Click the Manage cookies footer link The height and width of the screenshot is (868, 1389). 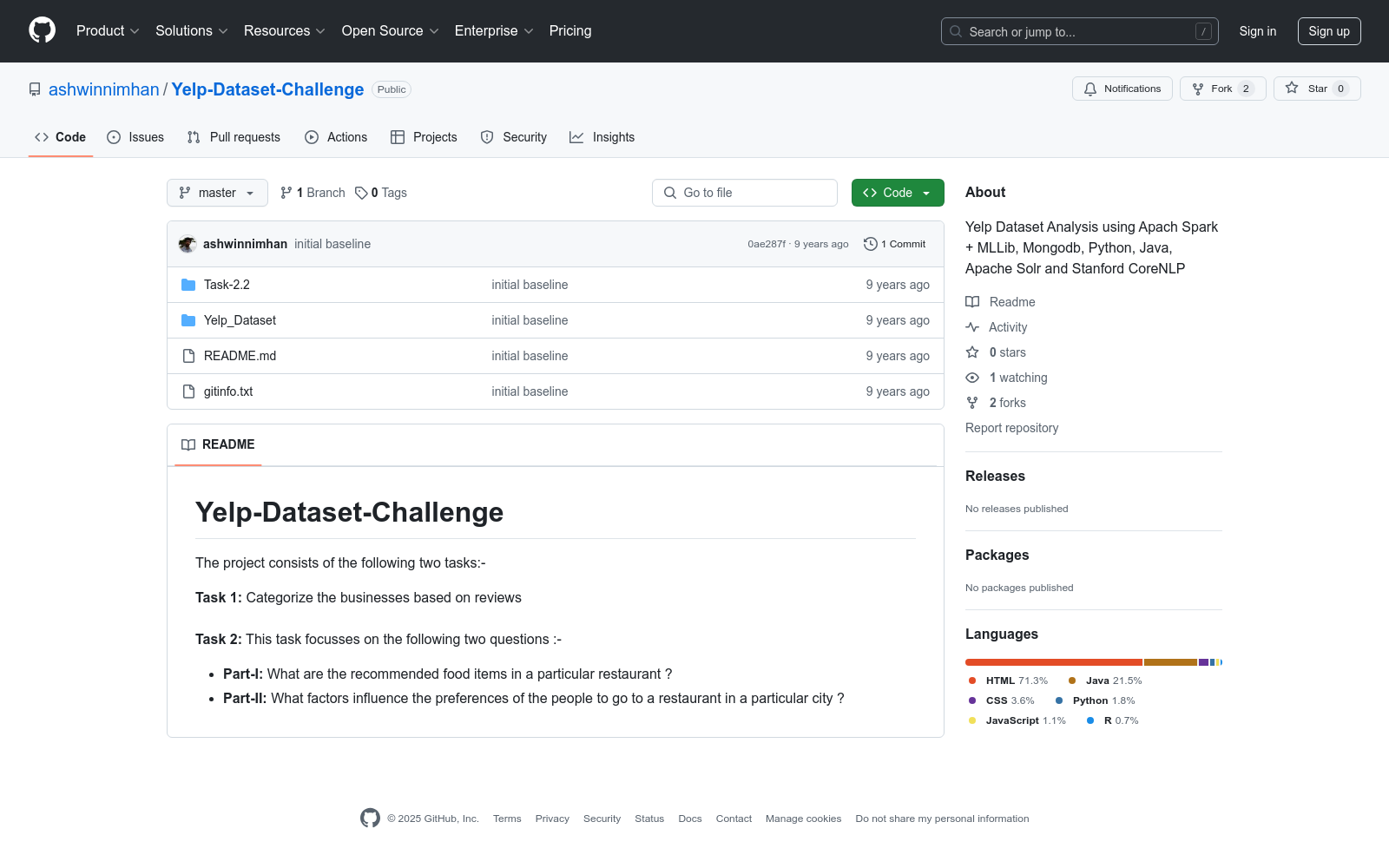coord(804,819)
